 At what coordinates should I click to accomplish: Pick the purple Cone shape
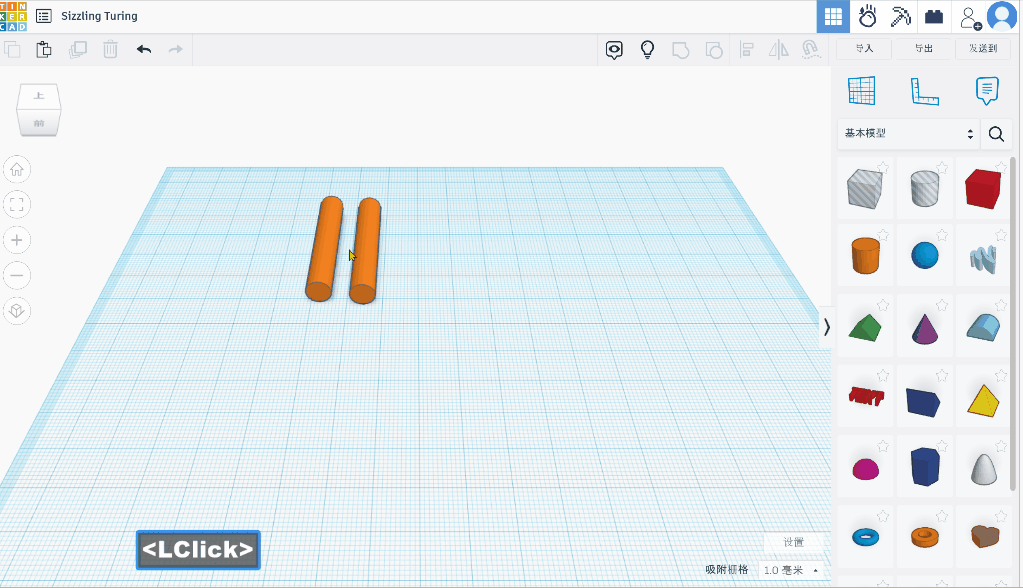[x=924, y=328]
